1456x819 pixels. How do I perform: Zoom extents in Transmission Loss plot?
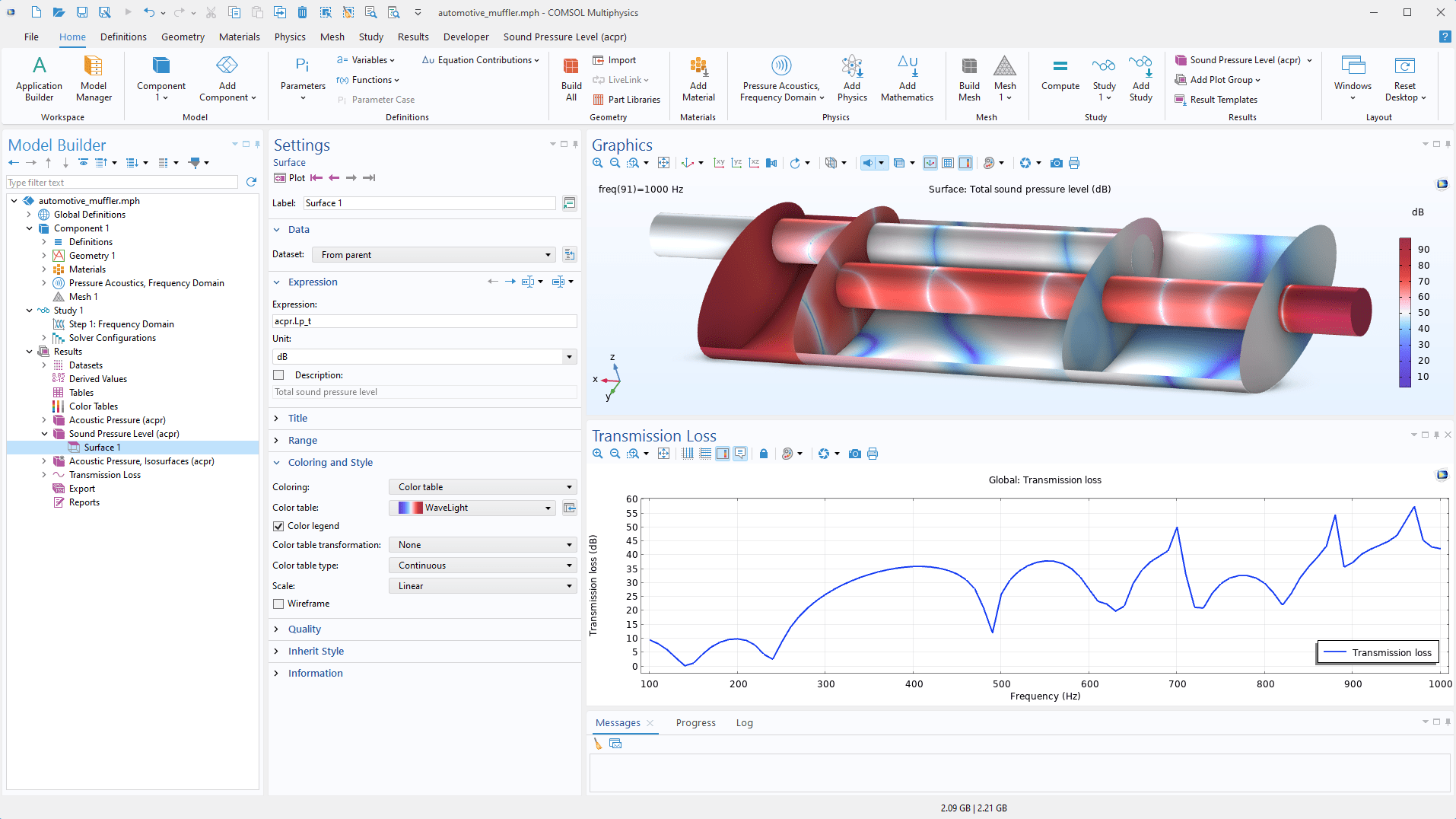[663, 454]
